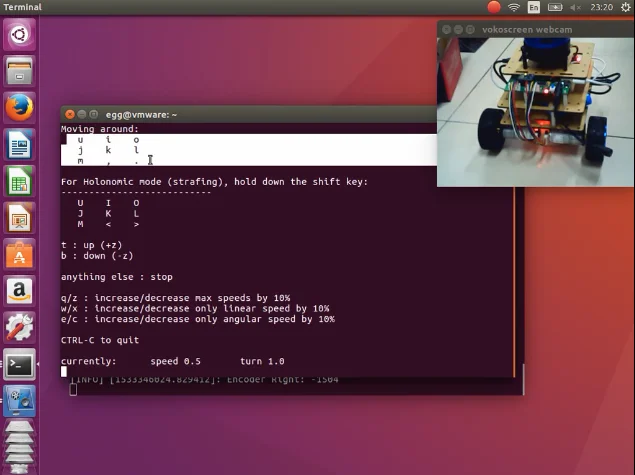Click the 'b : down (-z)' line

tap(97, 256)
